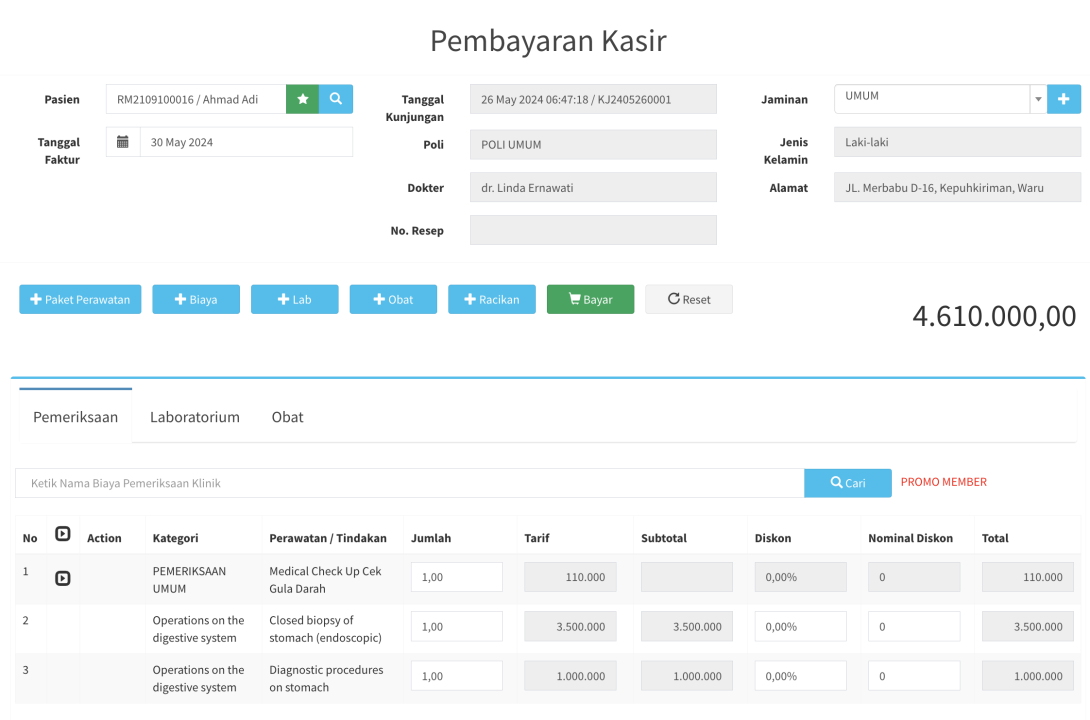Reset the payment form

(689, 300)
